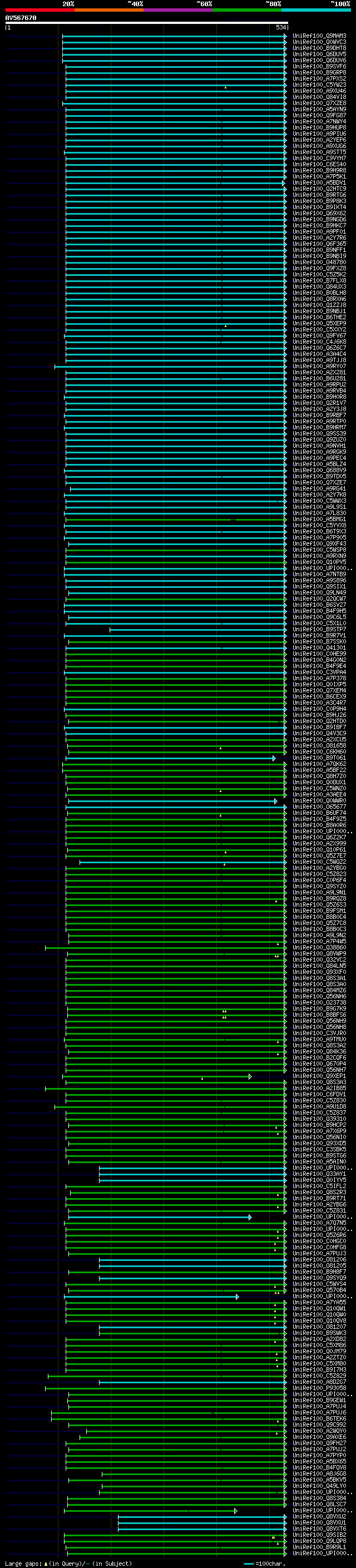Click hit label UniRef100_B9IKT4

(x=319, y=207)
